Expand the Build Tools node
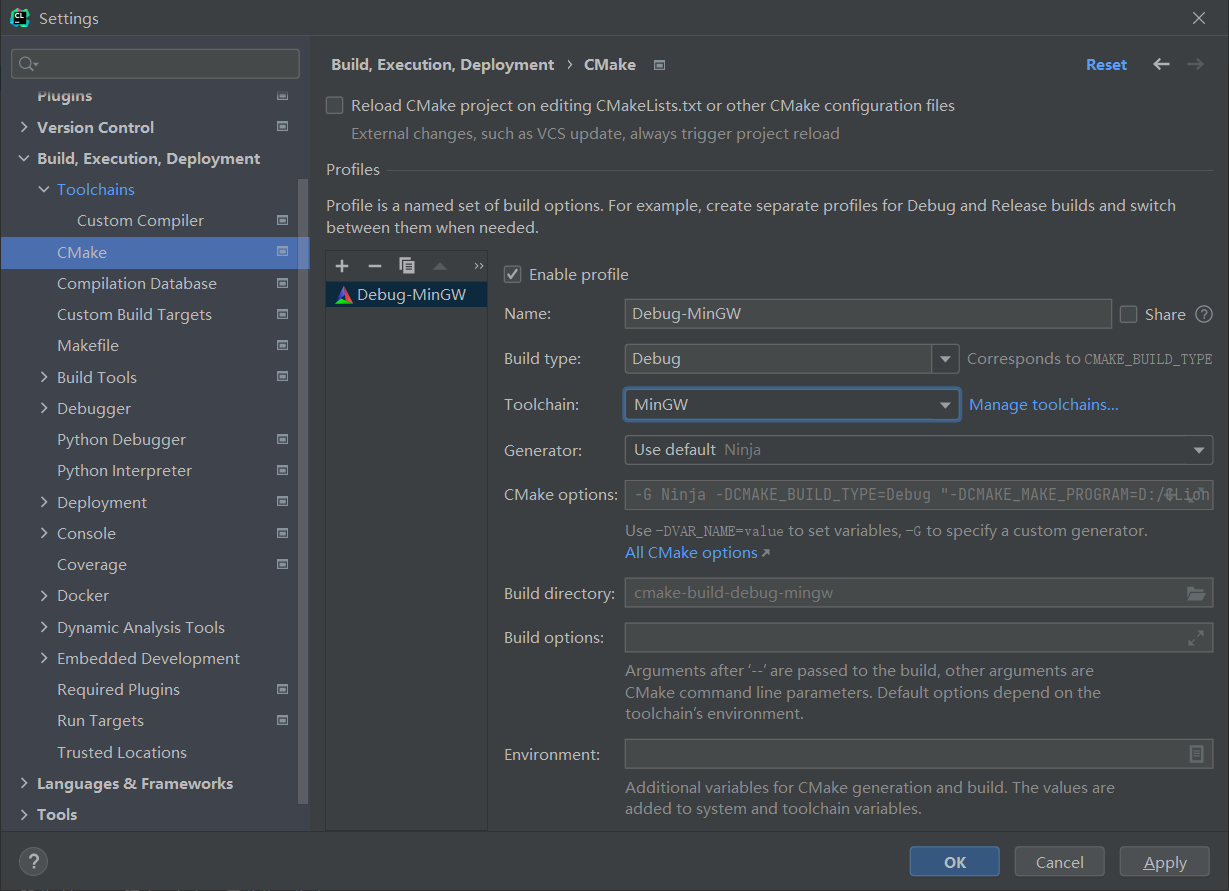The width and height of the screenshot is (1229, 891). [44, 377]
